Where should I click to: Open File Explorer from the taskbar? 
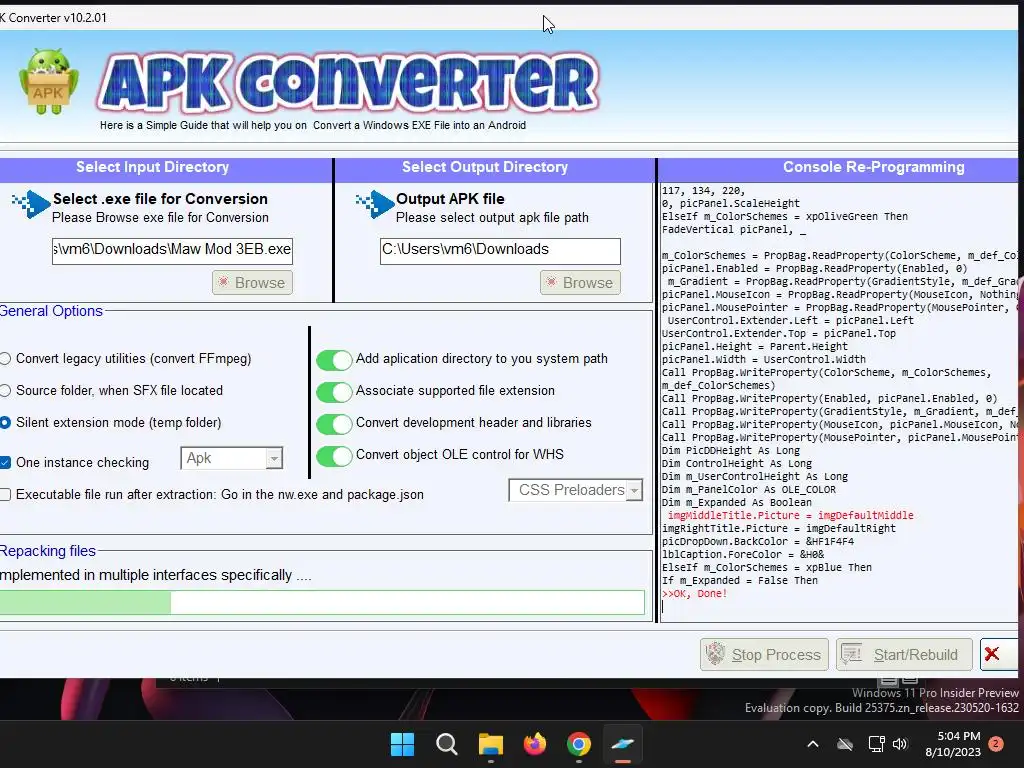490,744
